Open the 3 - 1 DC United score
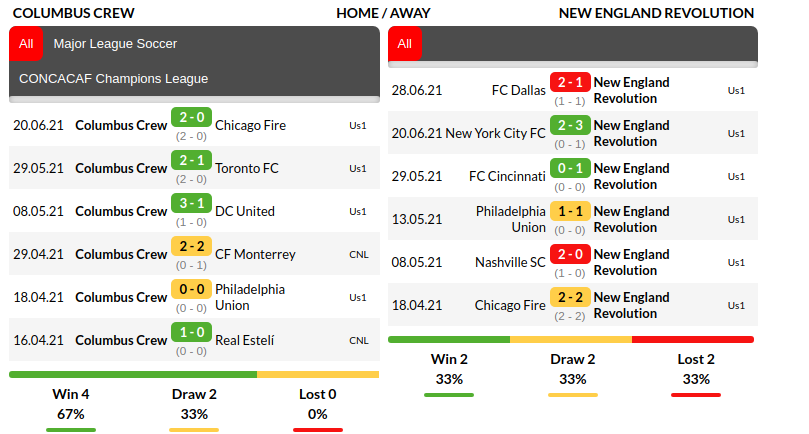The height and width of the screenshot is (434, 809). click(x=190, y=204)
